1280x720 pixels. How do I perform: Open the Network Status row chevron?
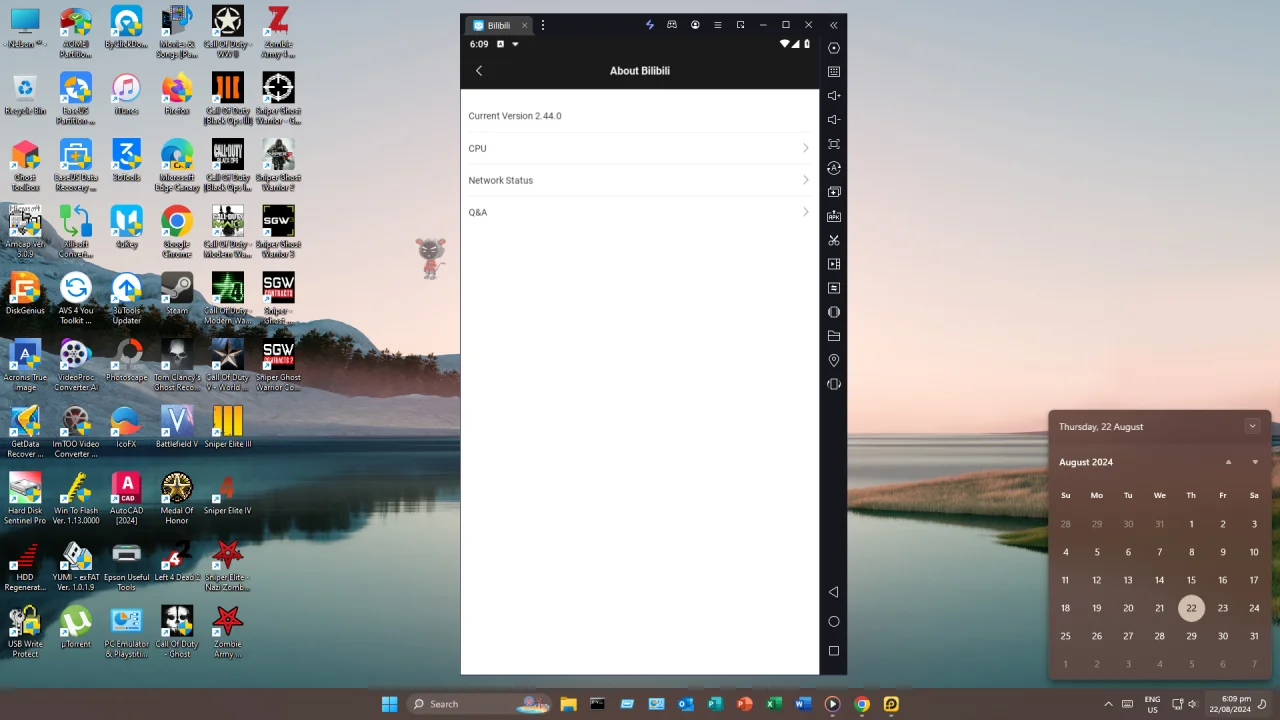click(x=806, y=180)
